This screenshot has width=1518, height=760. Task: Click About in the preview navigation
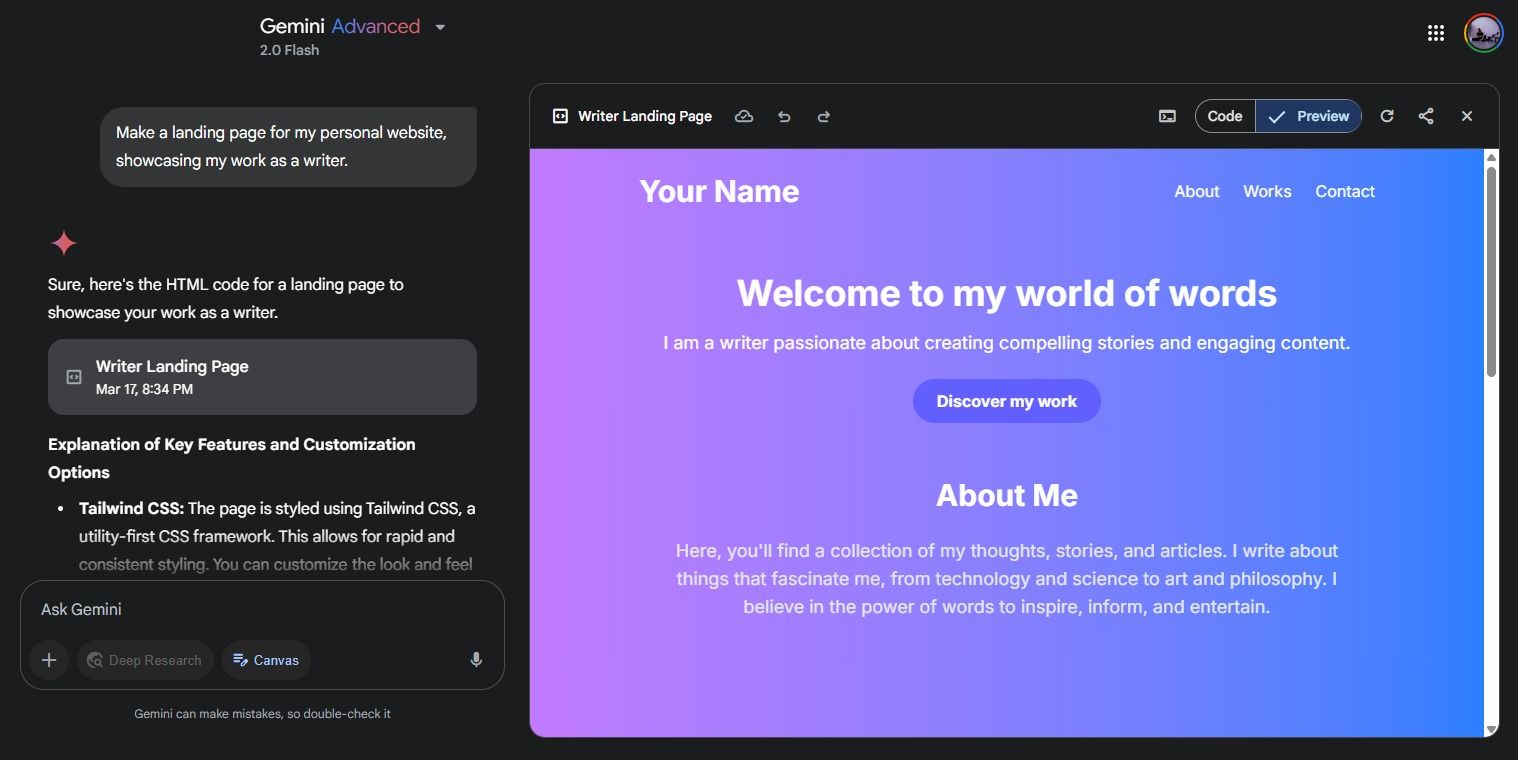1196,192
